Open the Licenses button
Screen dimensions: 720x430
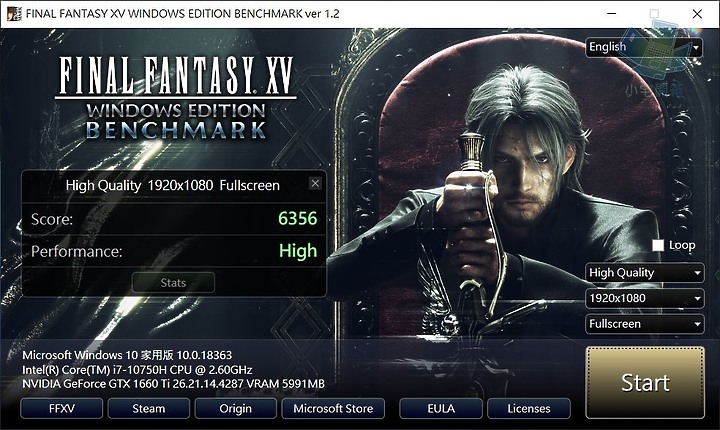tap(529, 408)
